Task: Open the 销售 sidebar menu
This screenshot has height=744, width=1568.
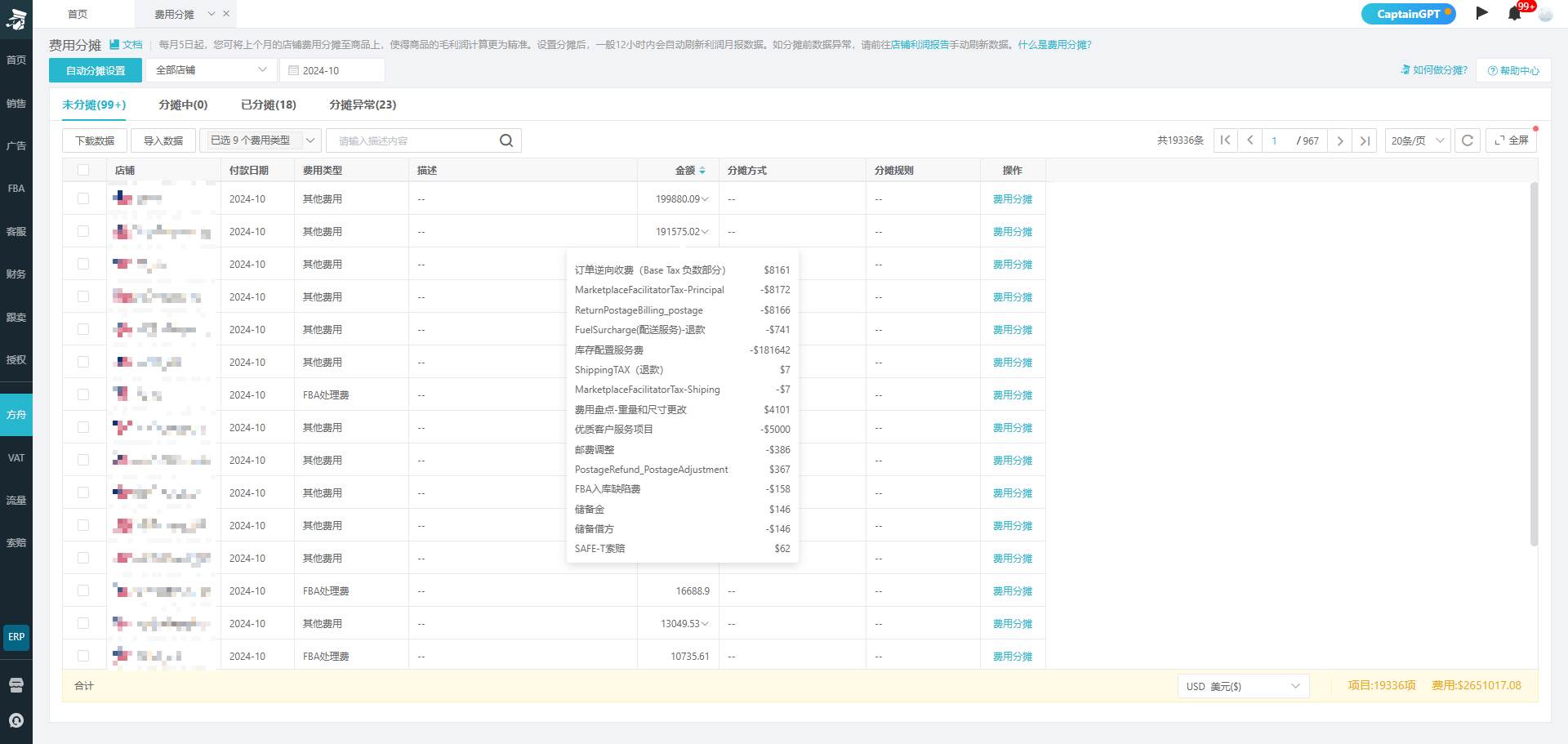Action: tap(16, 104)
